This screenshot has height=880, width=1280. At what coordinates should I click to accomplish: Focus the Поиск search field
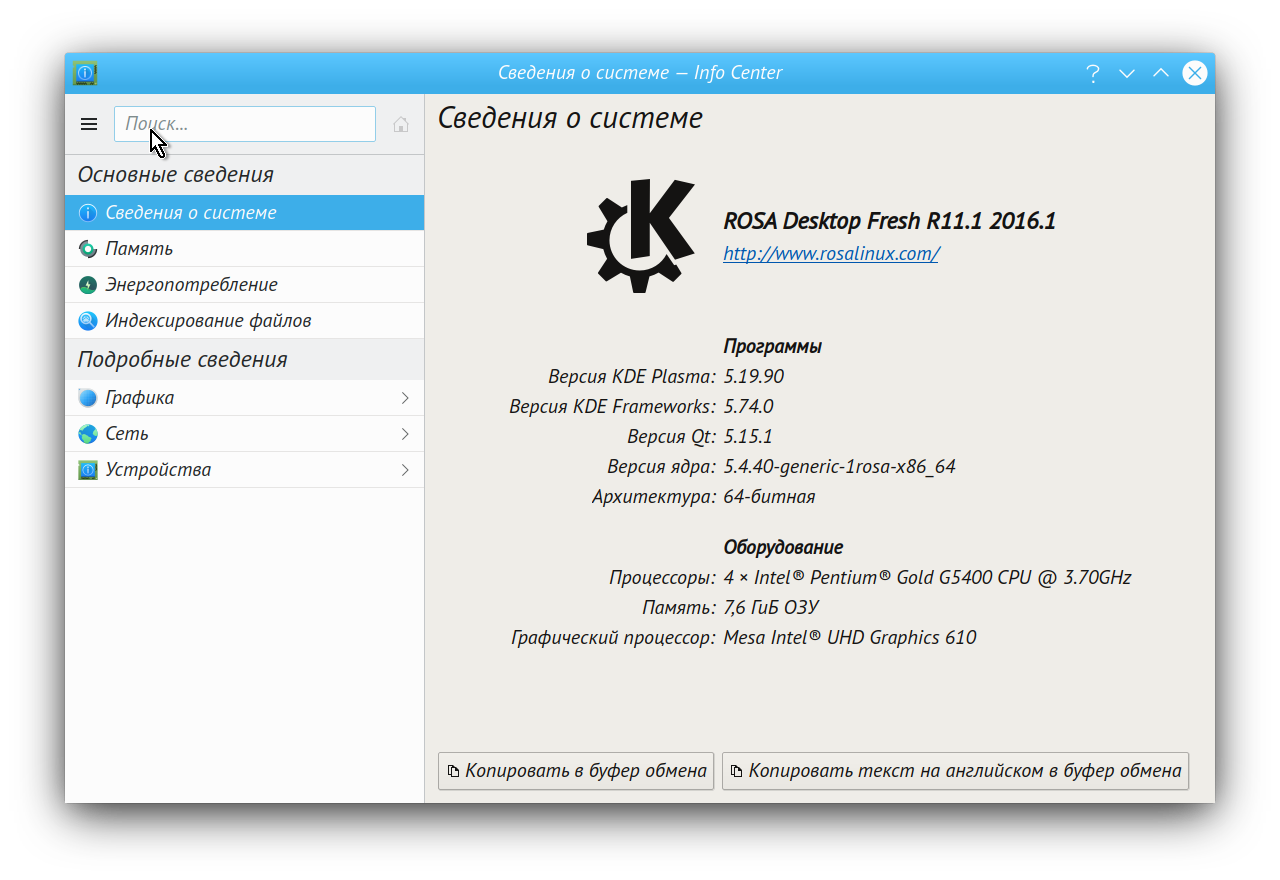pos(245,124)
